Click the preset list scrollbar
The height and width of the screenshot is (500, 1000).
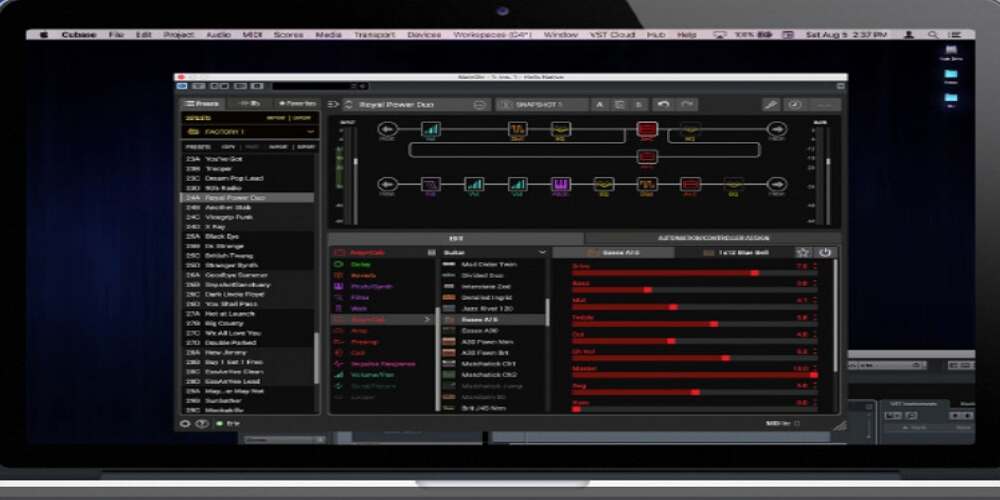point(316,358)
